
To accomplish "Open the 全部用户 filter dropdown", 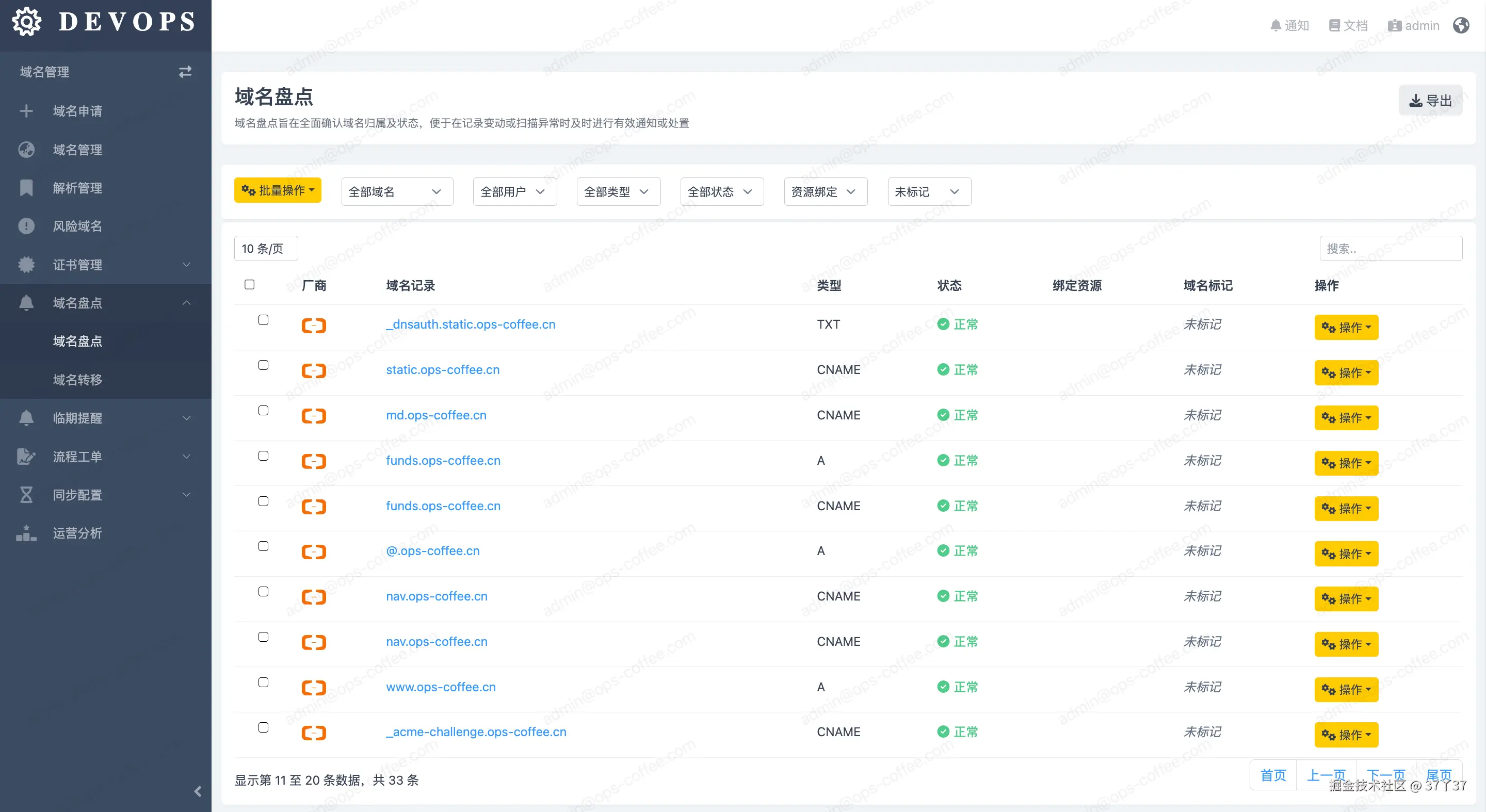I will pos(514,191).
